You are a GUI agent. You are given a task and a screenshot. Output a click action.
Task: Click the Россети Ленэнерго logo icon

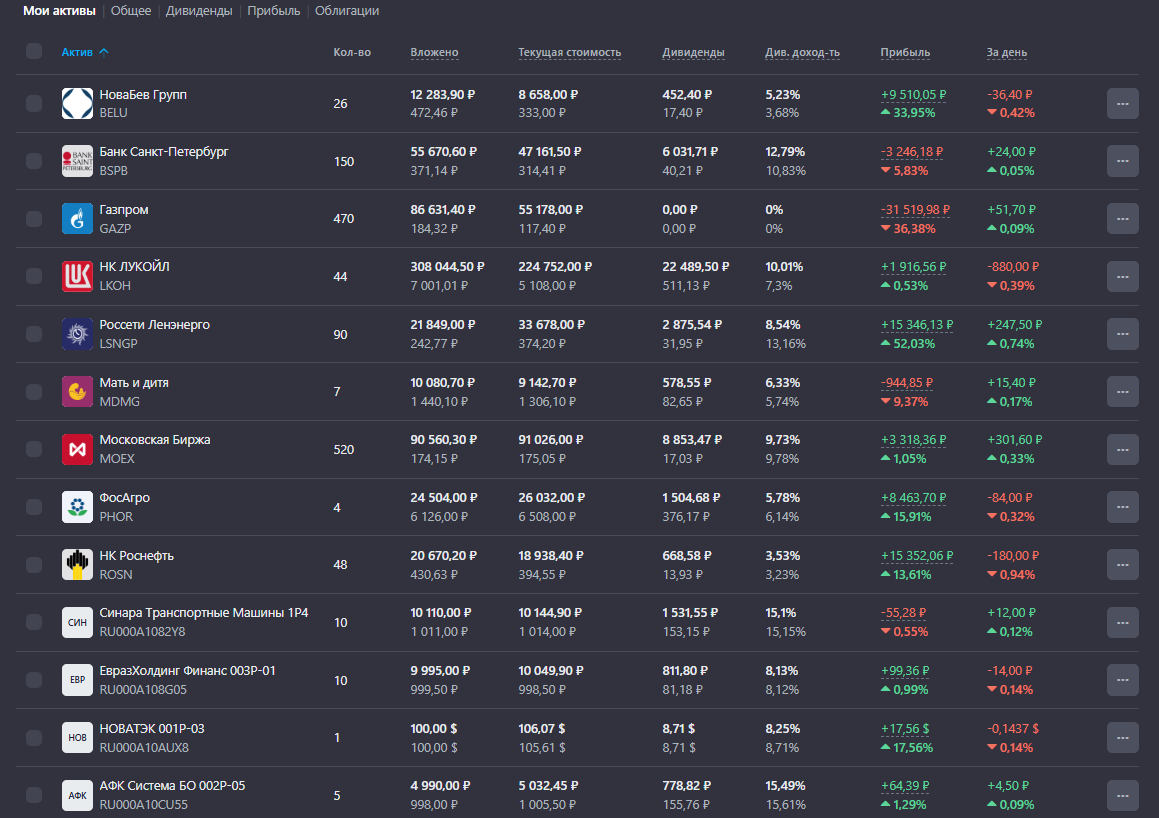(x=77, y=334)
